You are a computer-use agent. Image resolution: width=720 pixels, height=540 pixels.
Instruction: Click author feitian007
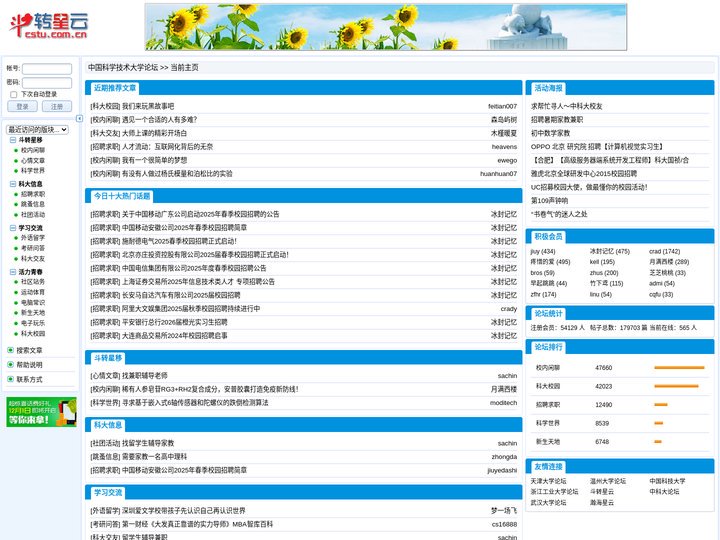coord(502,106)
